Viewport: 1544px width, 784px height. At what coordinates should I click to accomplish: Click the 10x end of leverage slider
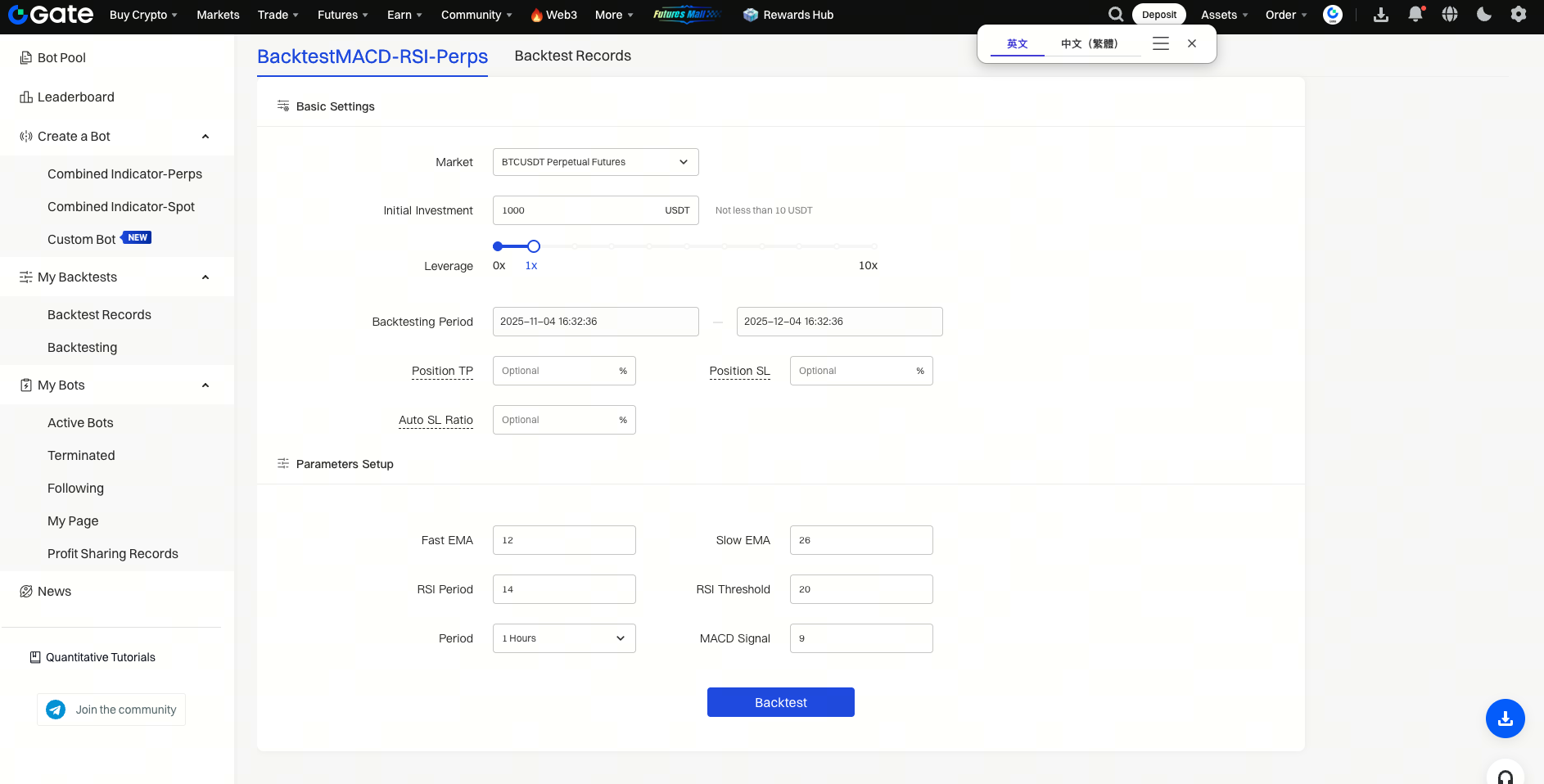coord(874,246)
